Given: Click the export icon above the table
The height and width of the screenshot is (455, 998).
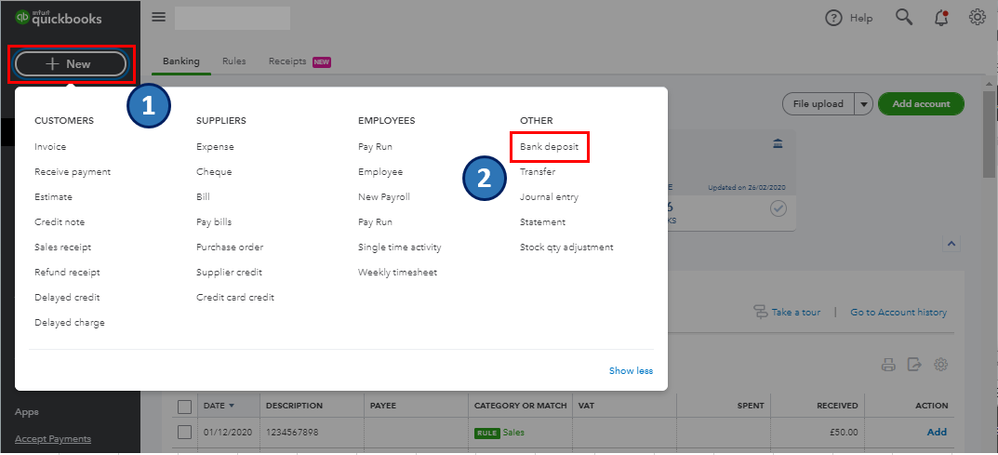Looking at the screenshot, I should pos(913,365).
